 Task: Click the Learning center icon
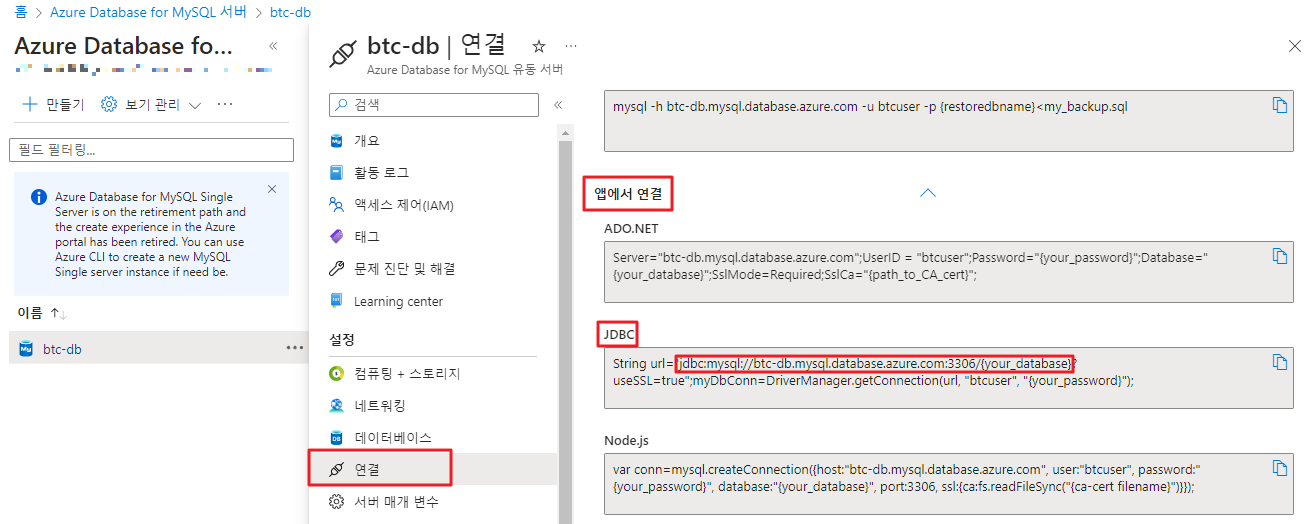click(336, 301)
